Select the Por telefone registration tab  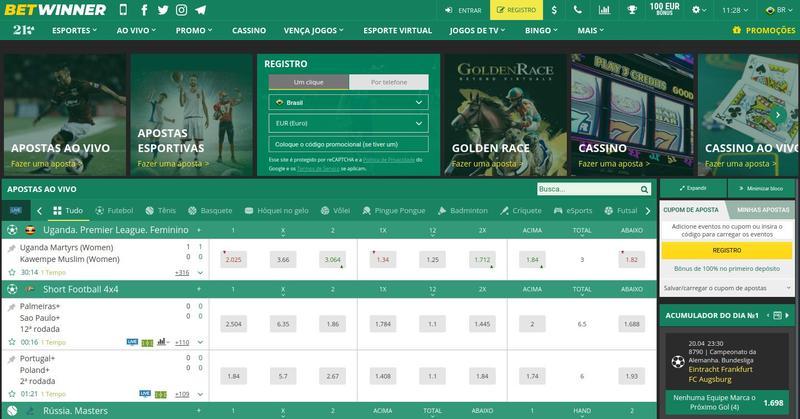[389, 82]
